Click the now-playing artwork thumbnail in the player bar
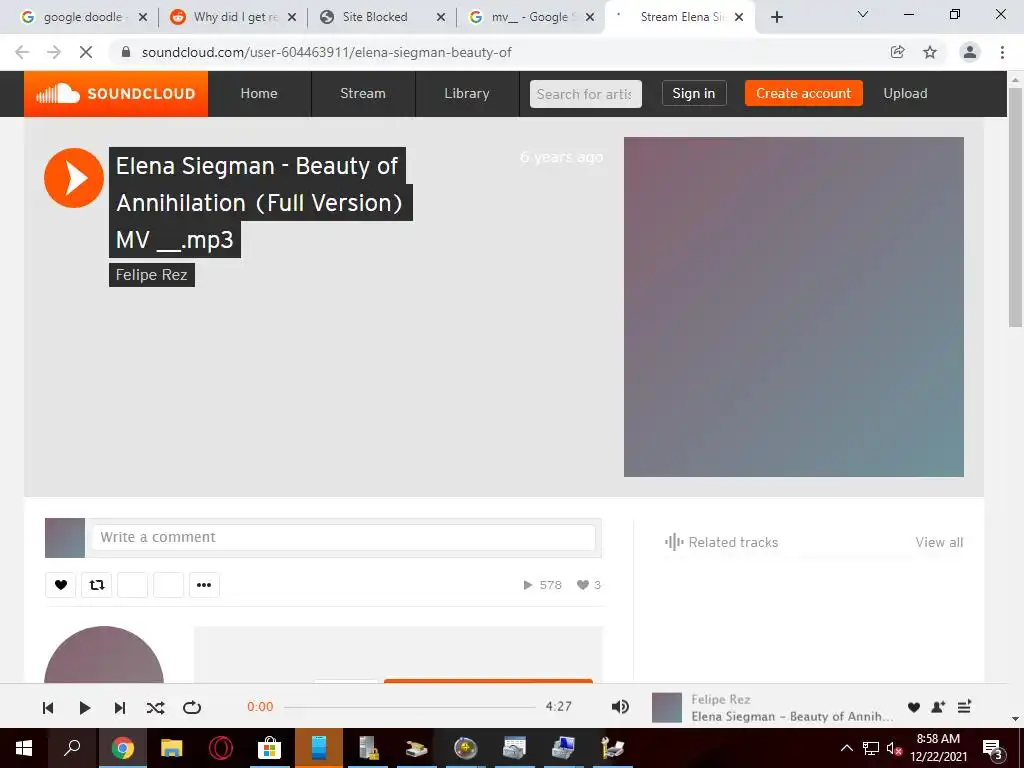This screenshot has width=1024, height=768. [x=667, y=708]
